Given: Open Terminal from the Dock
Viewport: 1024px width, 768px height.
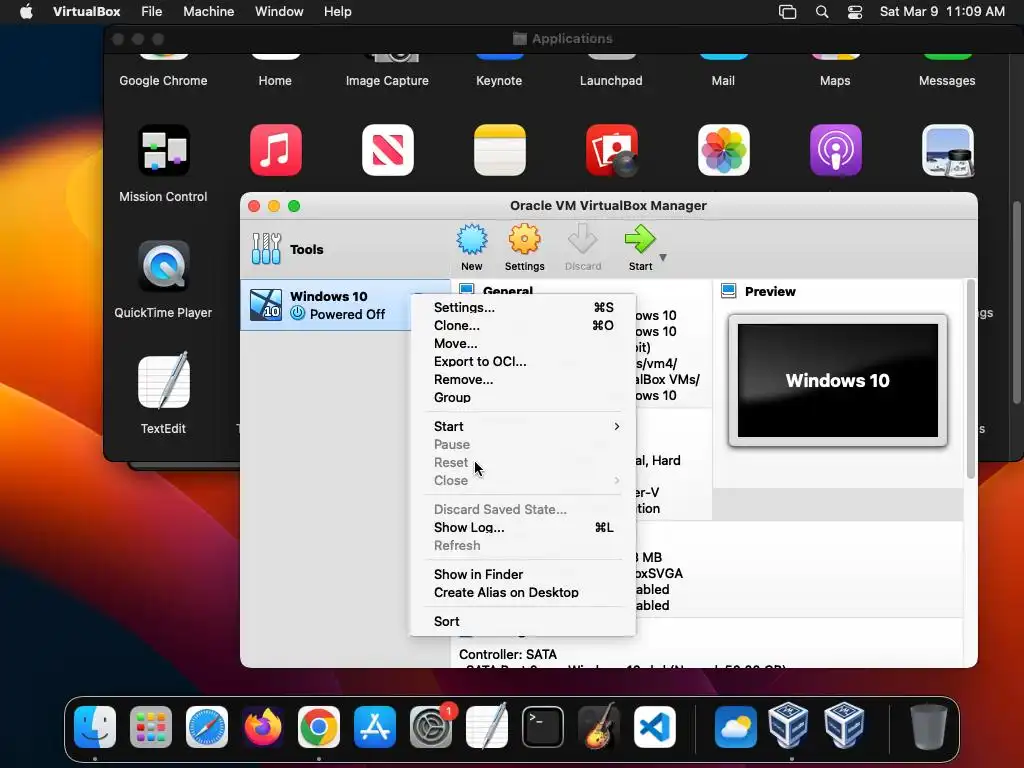Looking at the screenshot, I should pyautogui.click(x=543, y=727).
